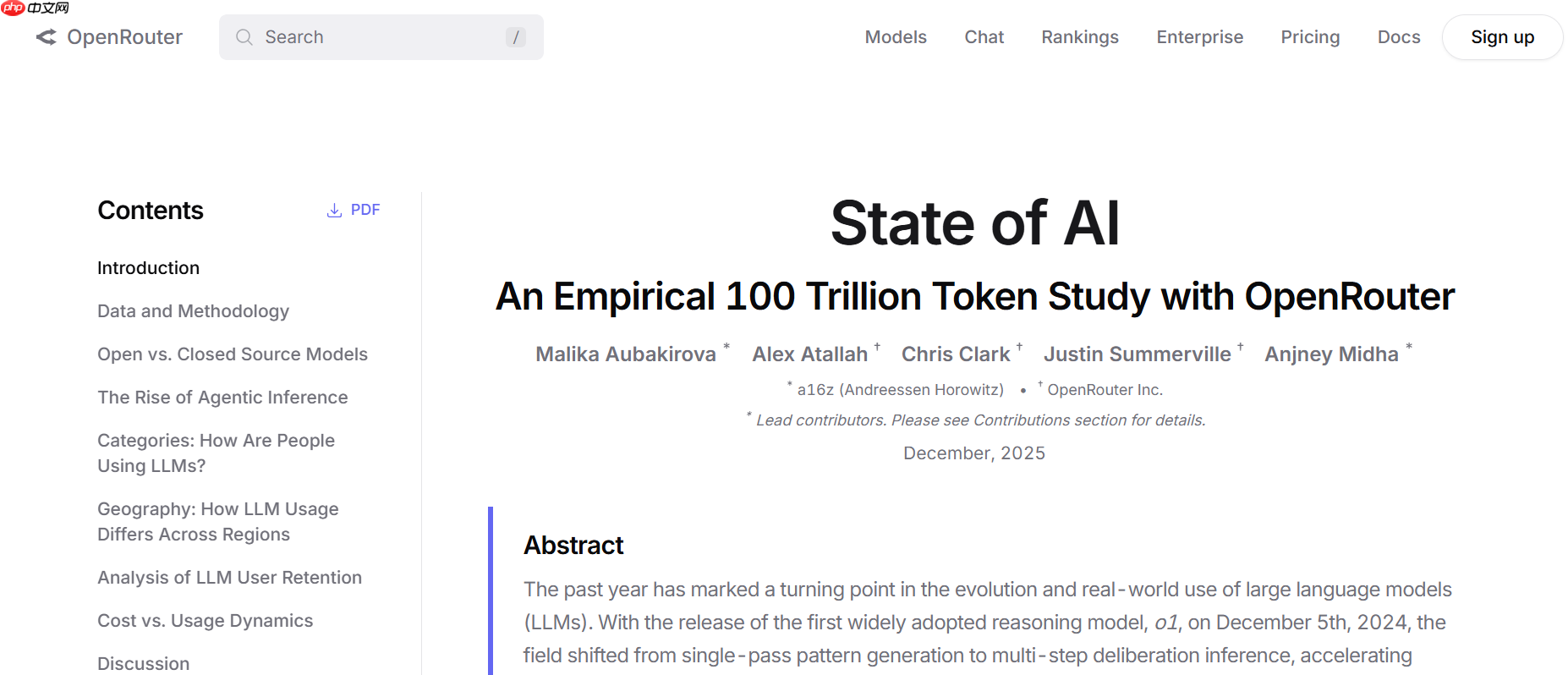Click the PDF download icon
Image resolution: width=1568 pixels, height=675 pixels.
(x=332, y=209)
